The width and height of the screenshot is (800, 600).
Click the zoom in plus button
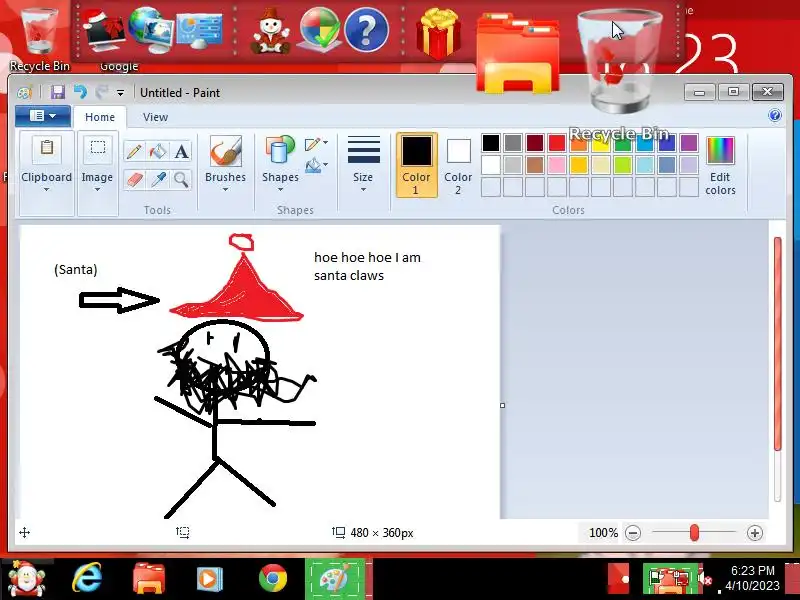(755, 533)
